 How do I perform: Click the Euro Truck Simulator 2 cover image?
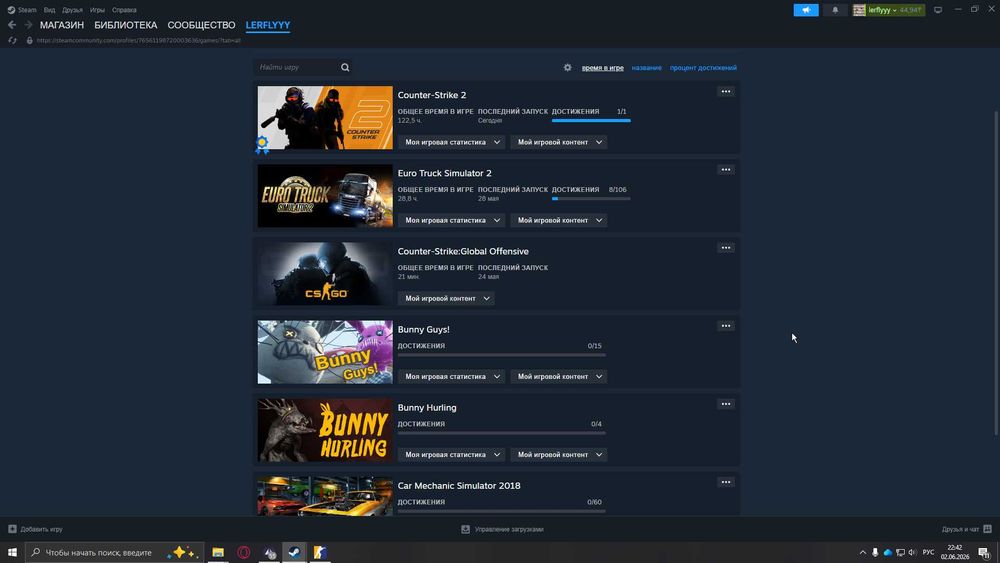(x=325, y=196)
